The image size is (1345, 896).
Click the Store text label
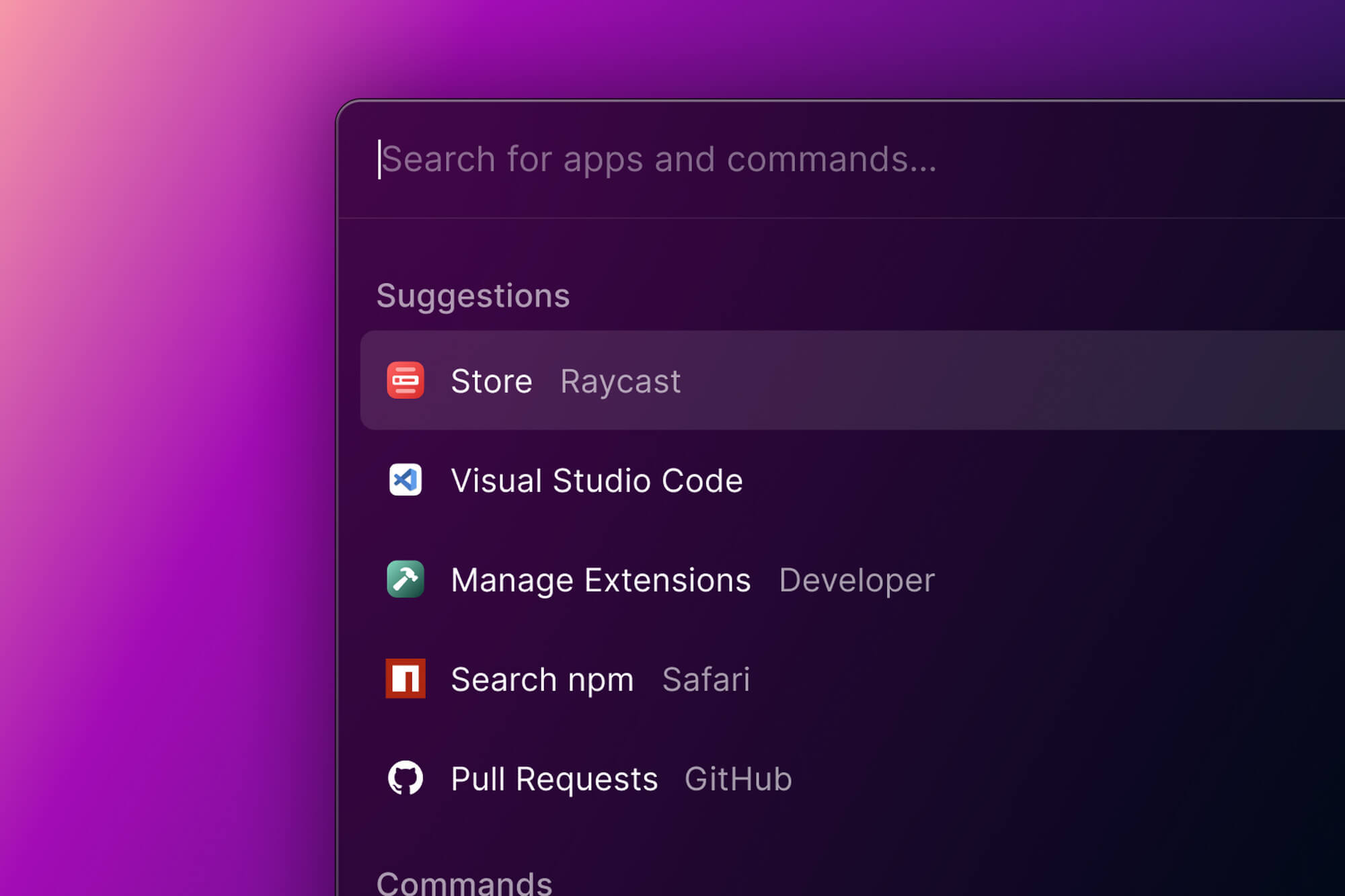(492, 380)
